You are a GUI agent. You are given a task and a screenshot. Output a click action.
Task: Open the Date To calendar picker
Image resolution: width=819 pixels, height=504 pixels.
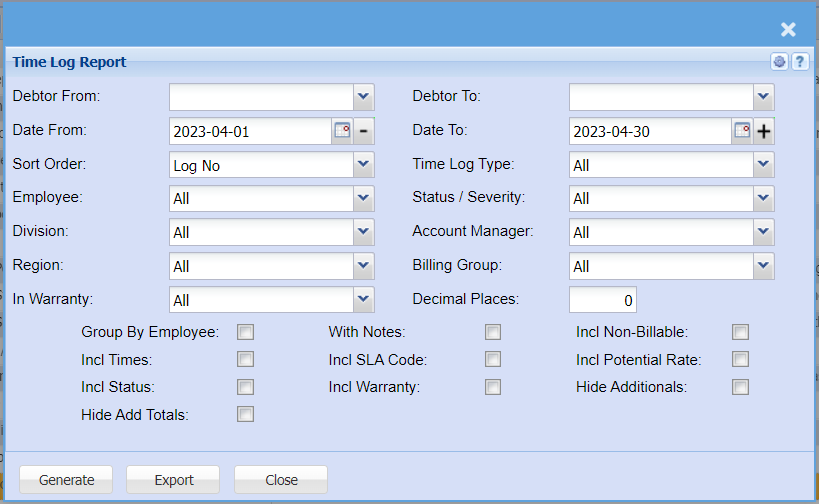click(x=742, y=131)
